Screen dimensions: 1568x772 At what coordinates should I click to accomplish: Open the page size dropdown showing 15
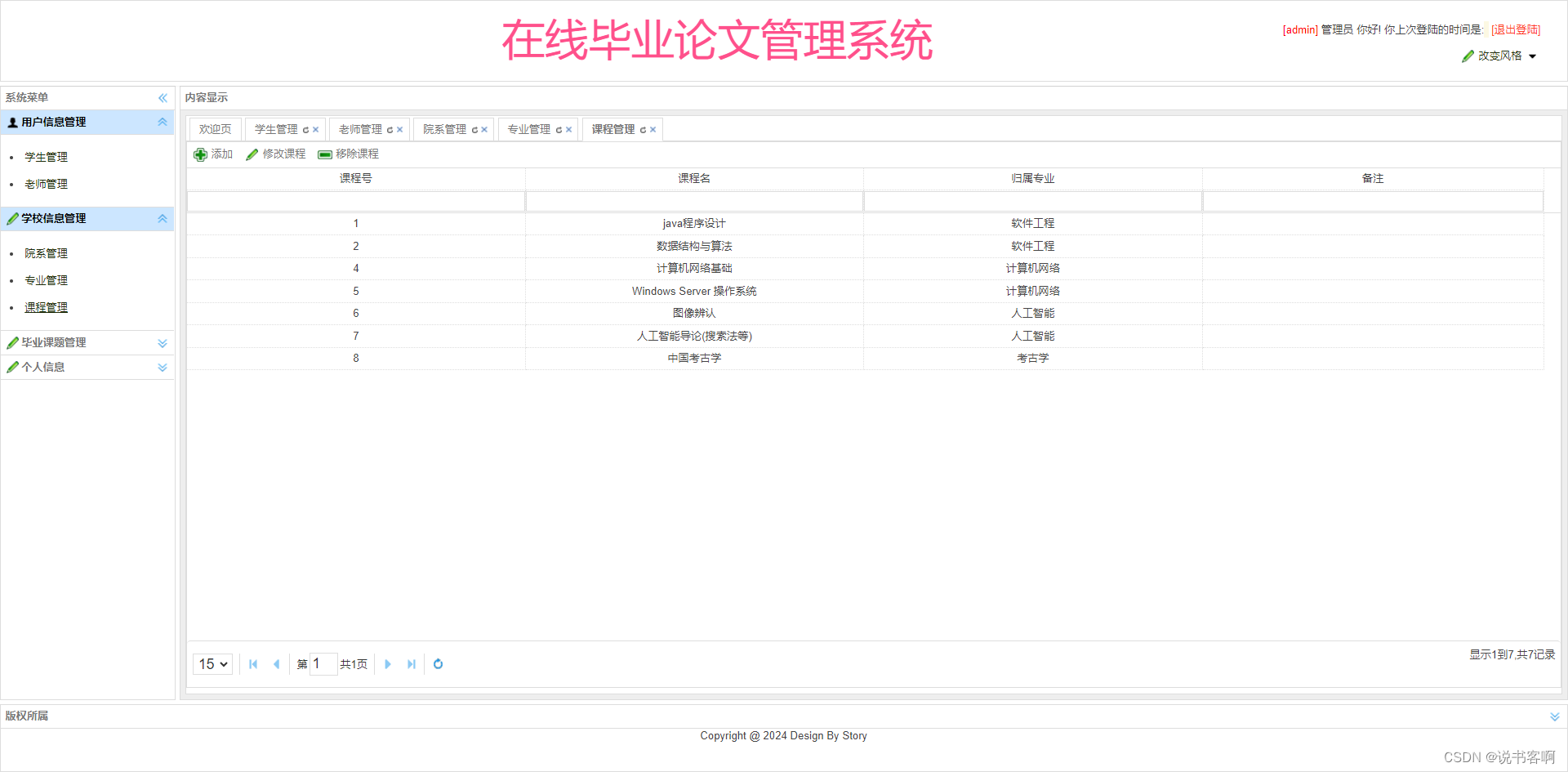tap(213, 664)
